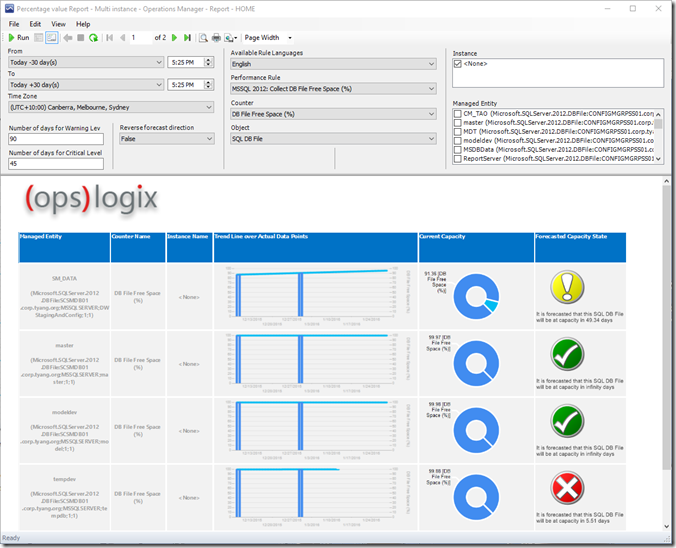Check the MSDBData managed entity
Screen dimensions: 676x548
[457, 150]
